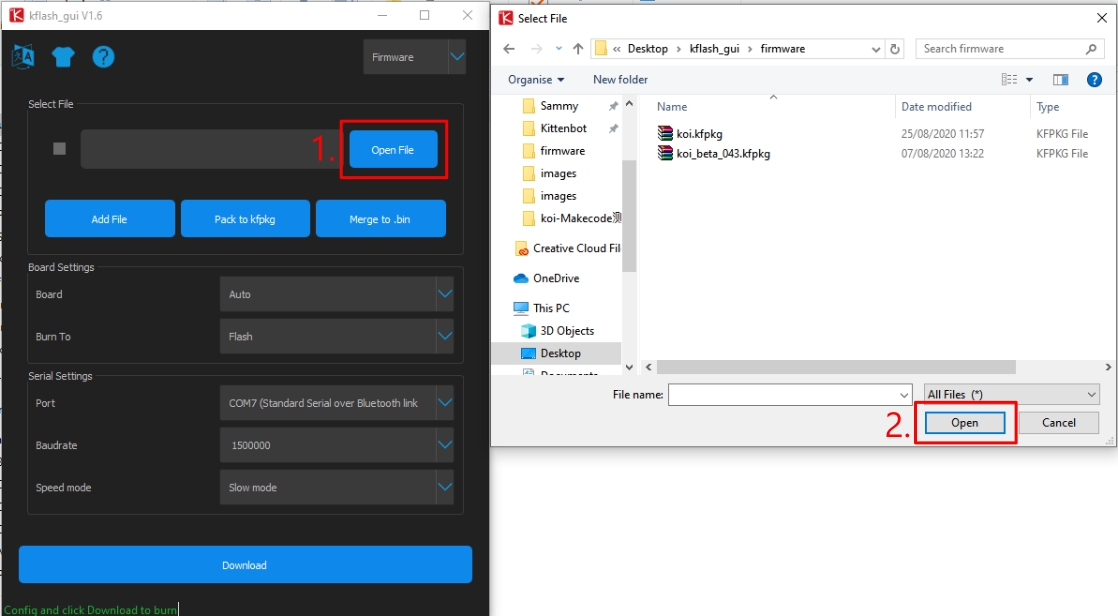Screen dimensions: 1118x616
Task: Open the Board Auto dropdown
Action: coord(444,294)
